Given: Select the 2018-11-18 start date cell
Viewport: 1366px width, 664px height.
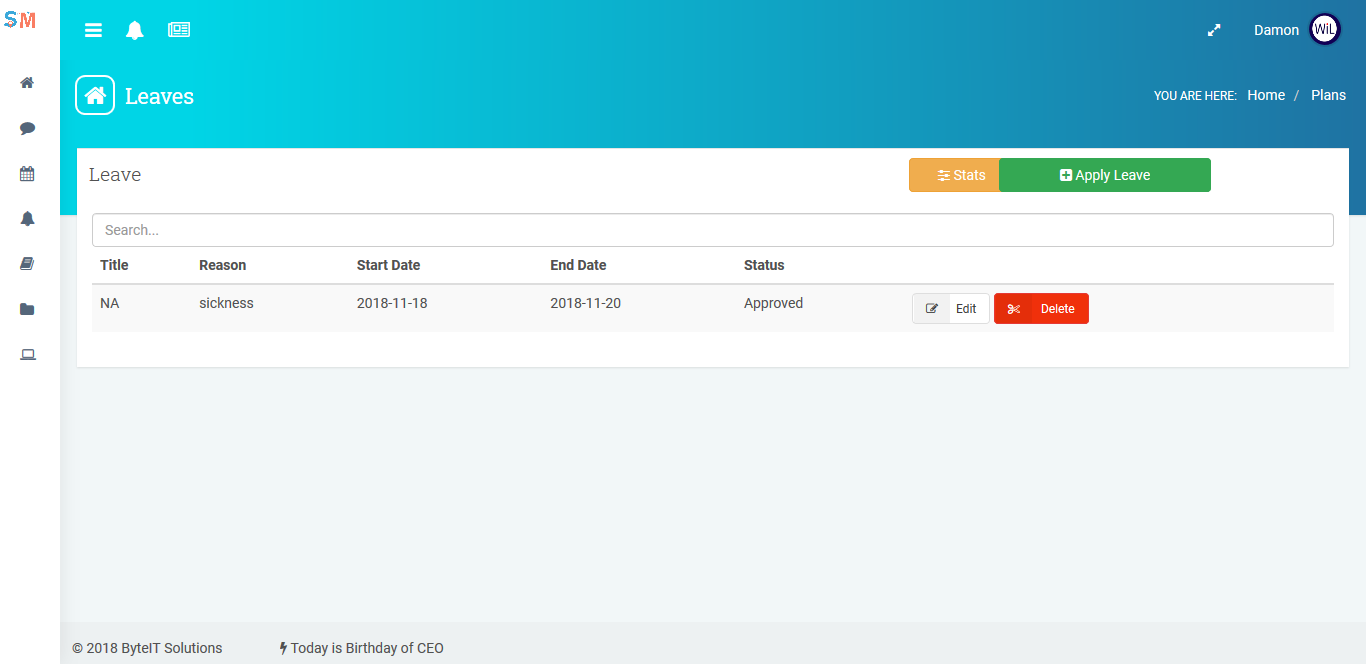Looking at the screenshot, I should [392, 303].
